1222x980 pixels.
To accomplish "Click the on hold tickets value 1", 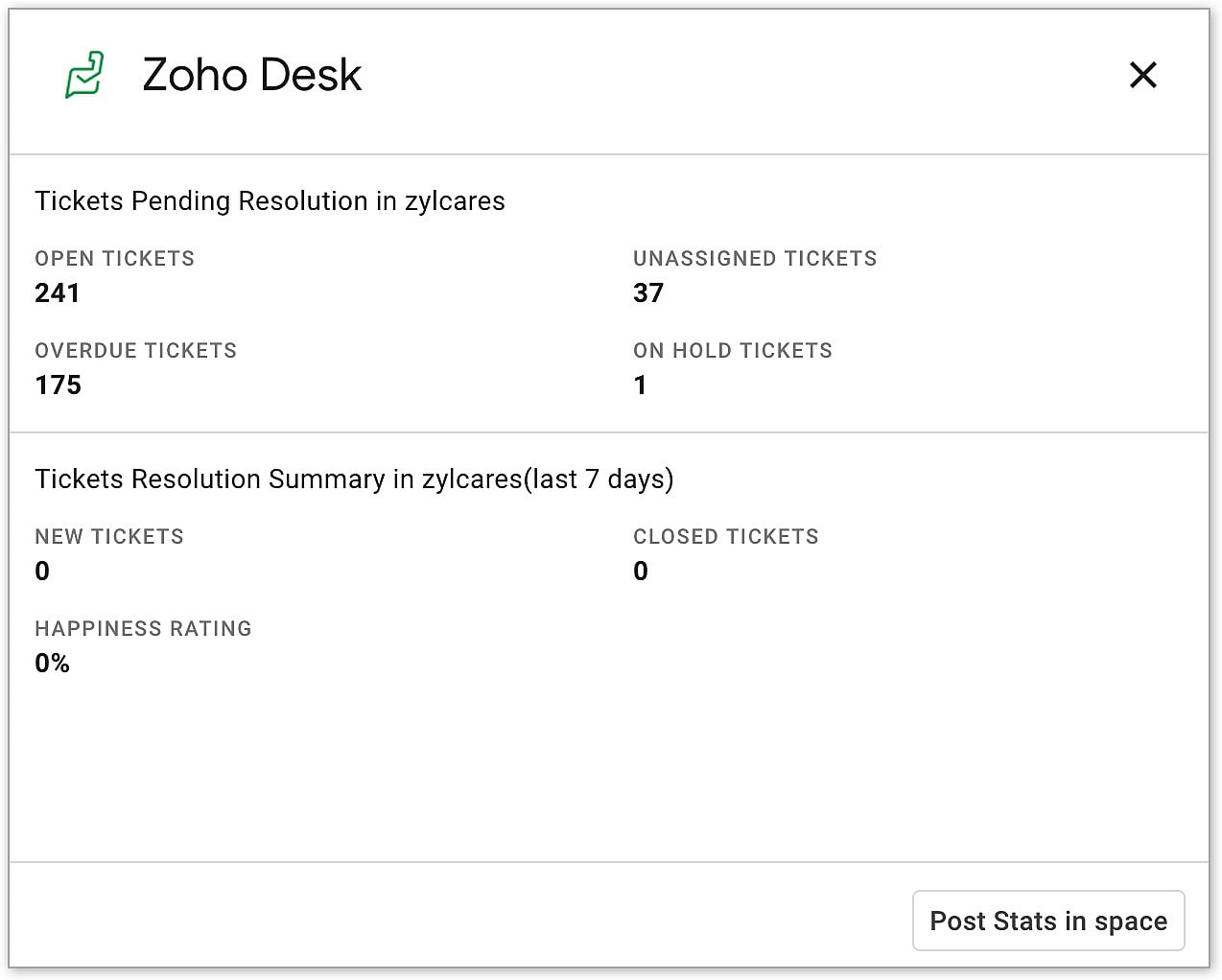I will click(x=641, y=385).
